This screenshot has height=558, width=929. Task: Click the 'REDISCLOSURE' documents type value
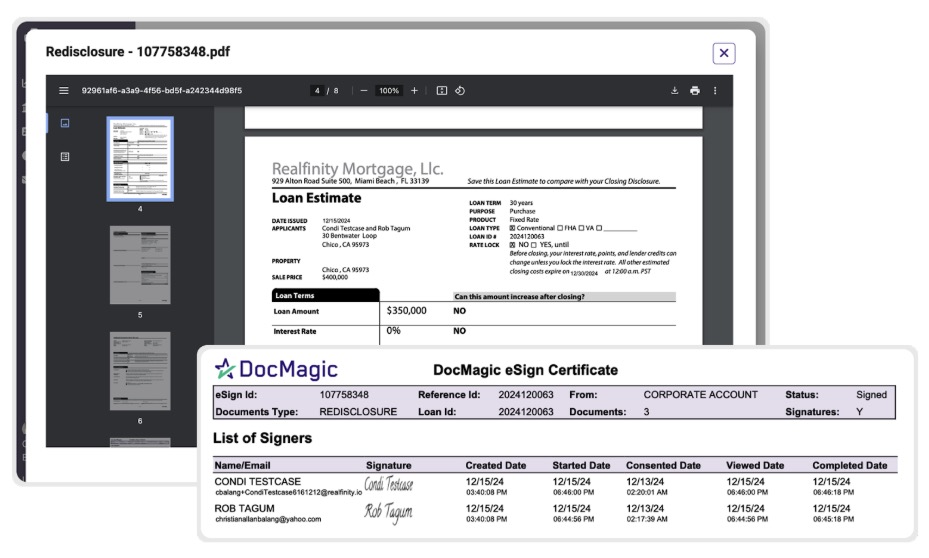point(358,412)
